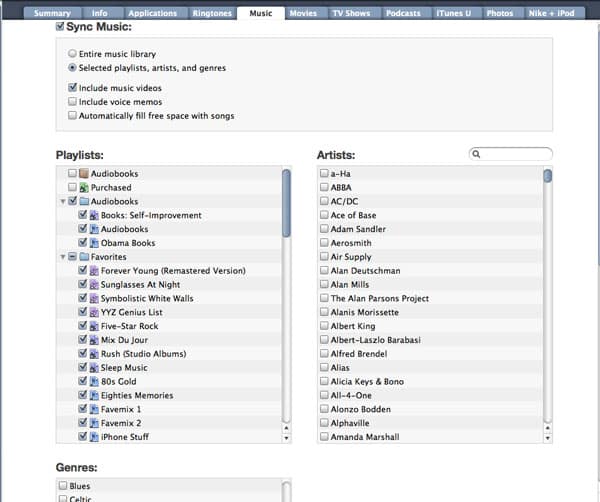Click the Audiobooks folder icon
This screenshot has width=600, height=502.
pos(84,201)
